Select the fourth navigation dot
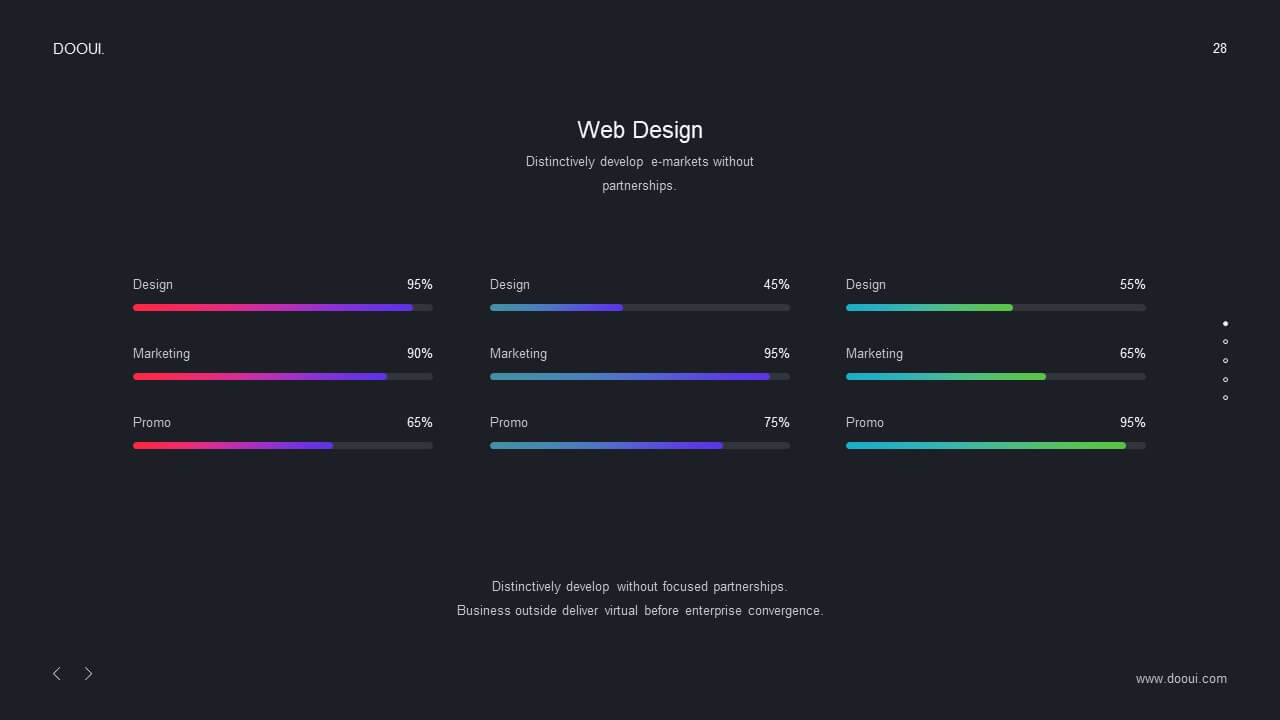The image size is (1280, 720). coord(1225,379)
